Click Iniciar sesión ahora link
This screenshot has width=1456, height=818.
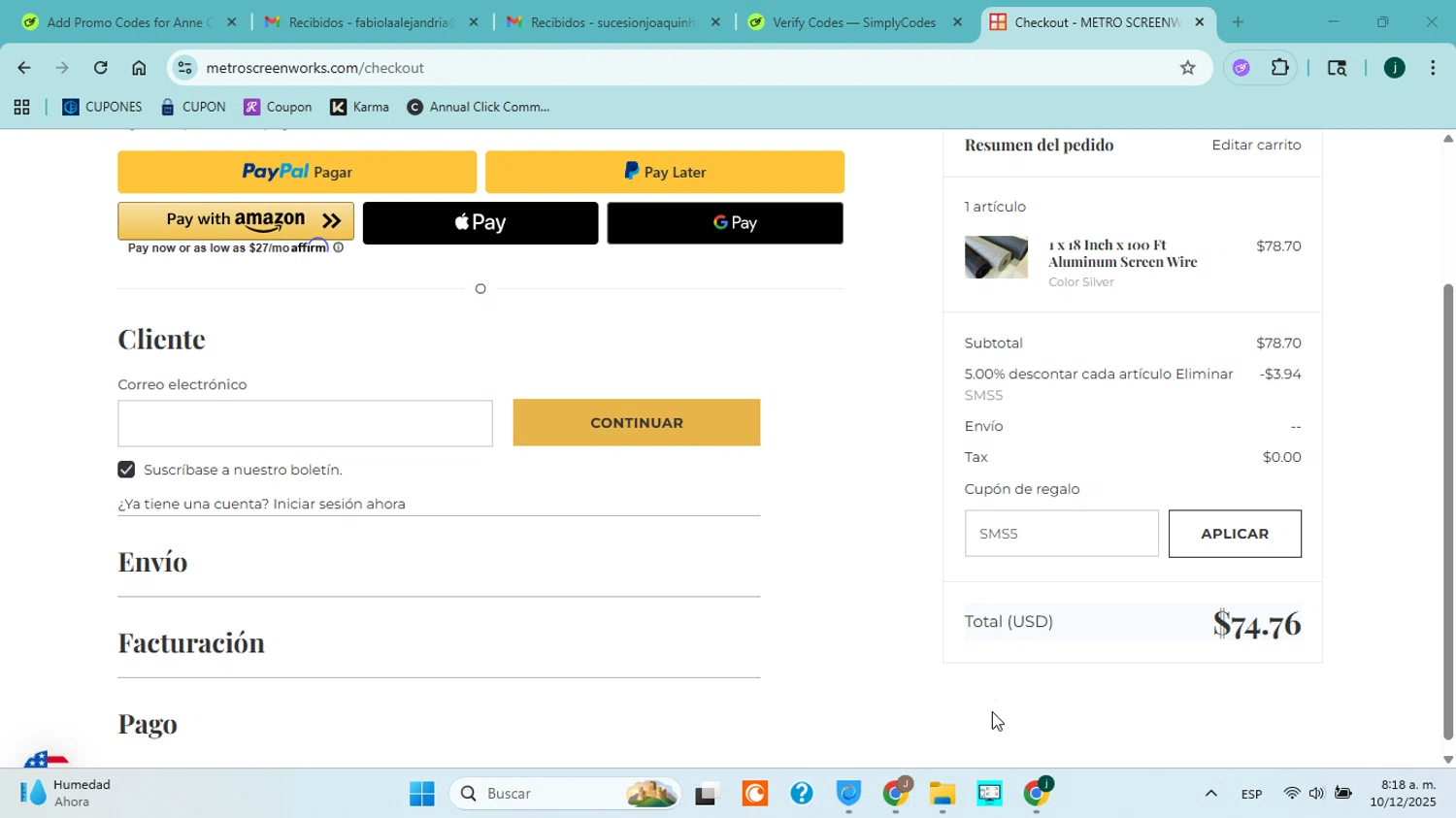[x=339, y=504]
